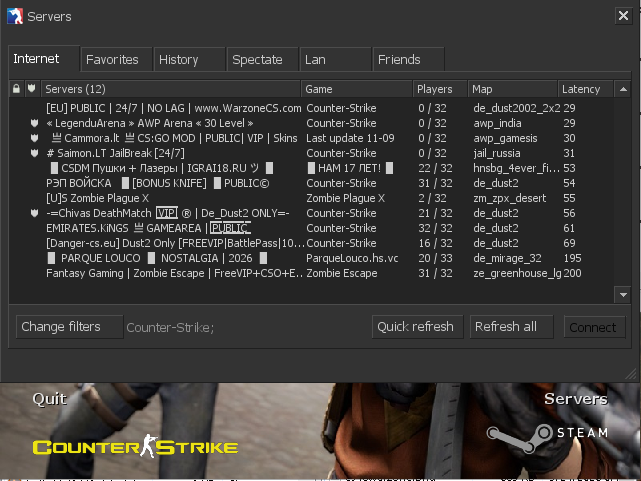
Task: Sort servers by Map column header
Action: click(x=512, y=89)
